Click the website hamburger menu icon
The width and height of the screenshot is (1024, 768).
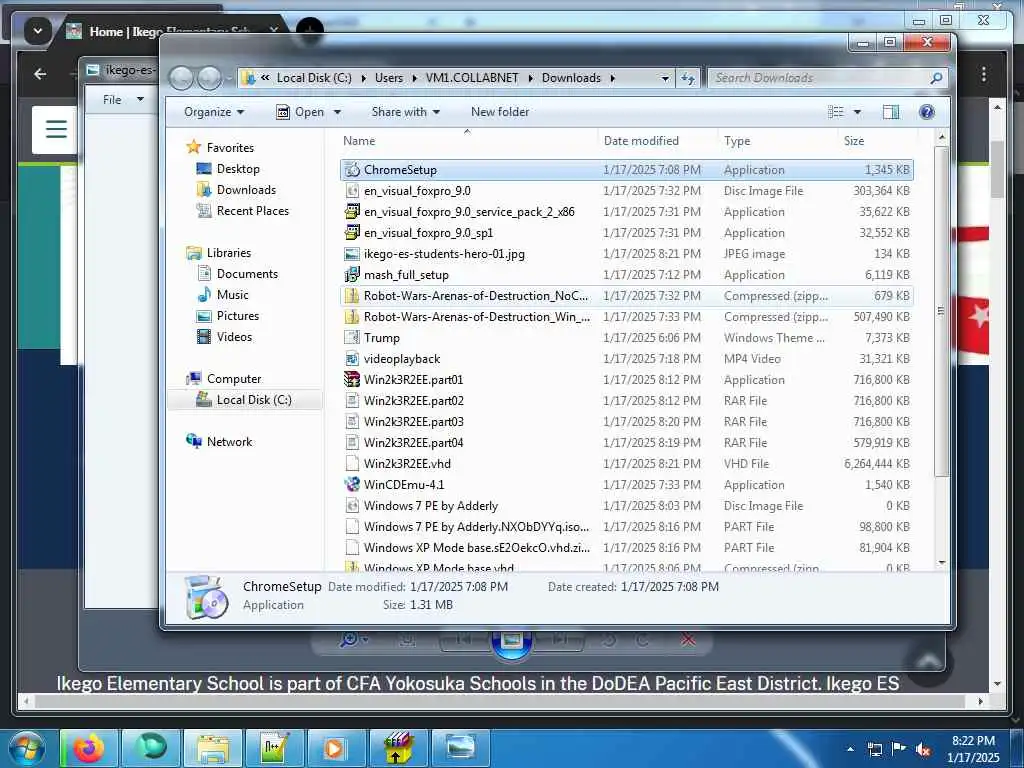56,129
